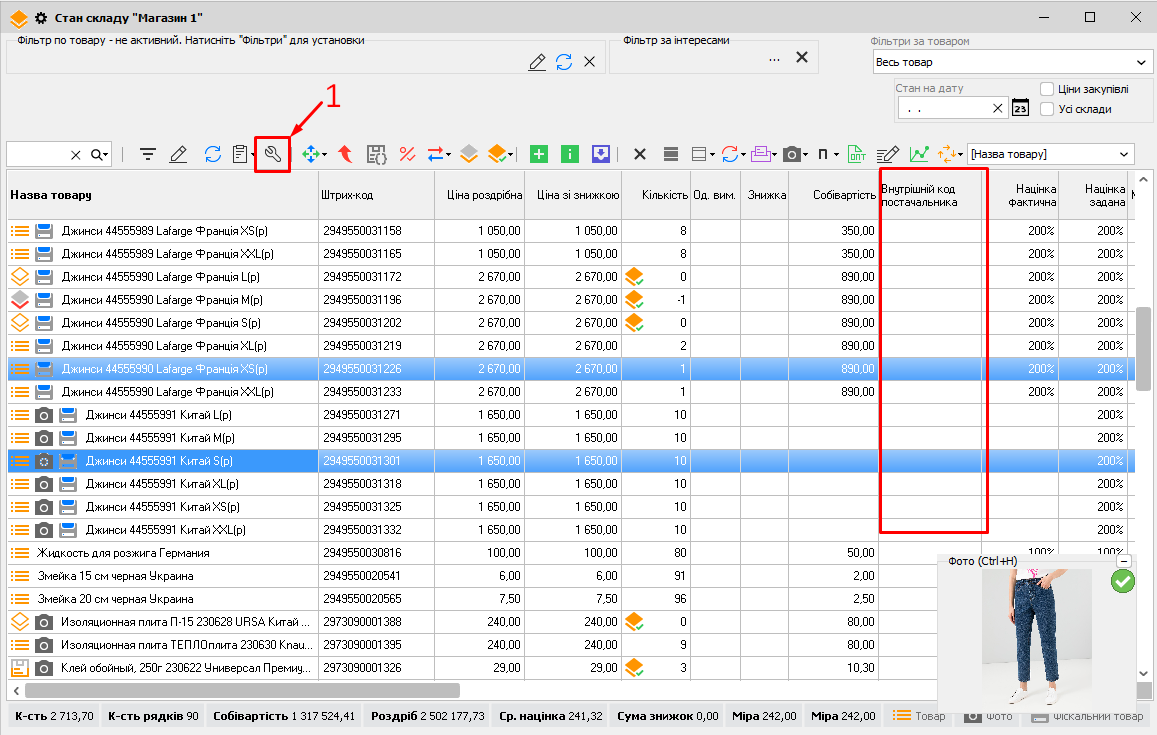This screenshot has width=1157, height=735.
Task: Click the wrench settings icon in toolbar
Action: point(272,154)
